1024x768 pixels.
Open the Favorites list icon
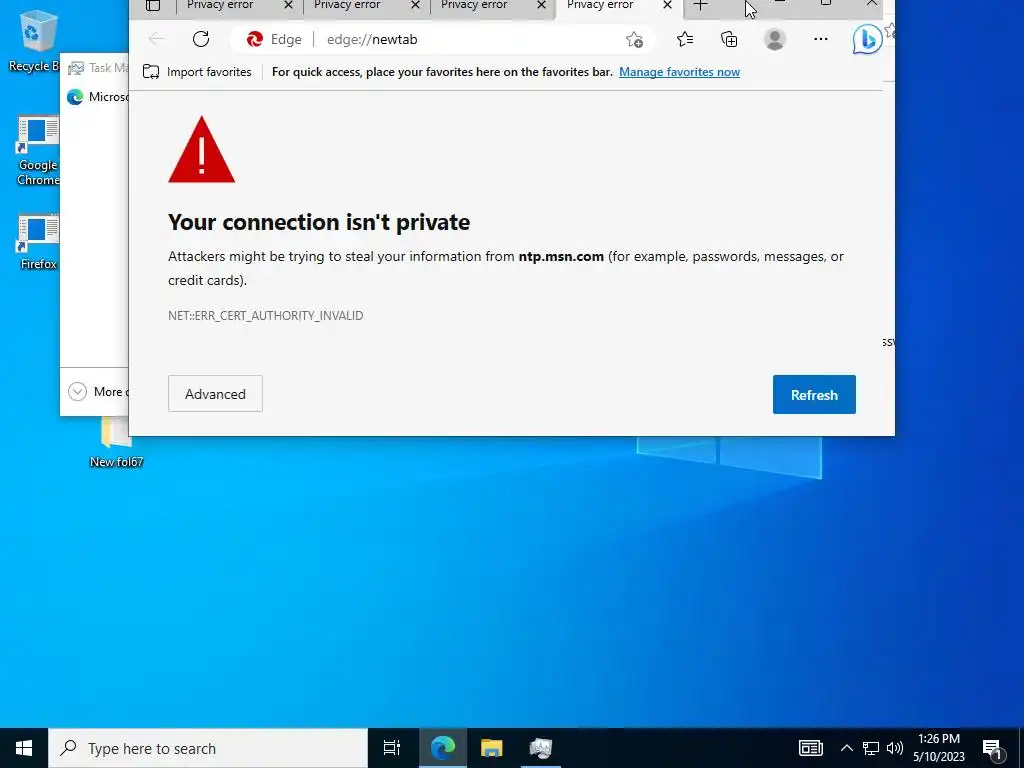pyautogui.click(x=684, y=39)
